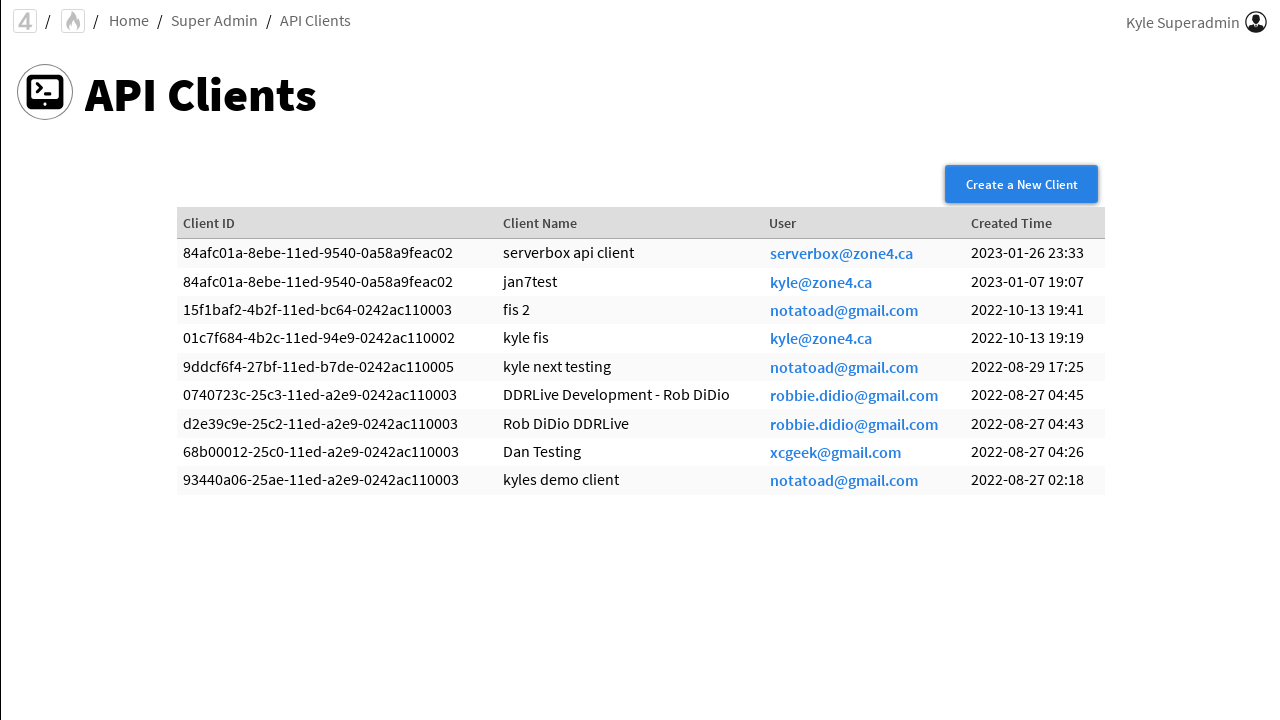Click the Zone4 logo icon in breadcrumb
This screenshot has height=720, width=1280.
(25, 21)
